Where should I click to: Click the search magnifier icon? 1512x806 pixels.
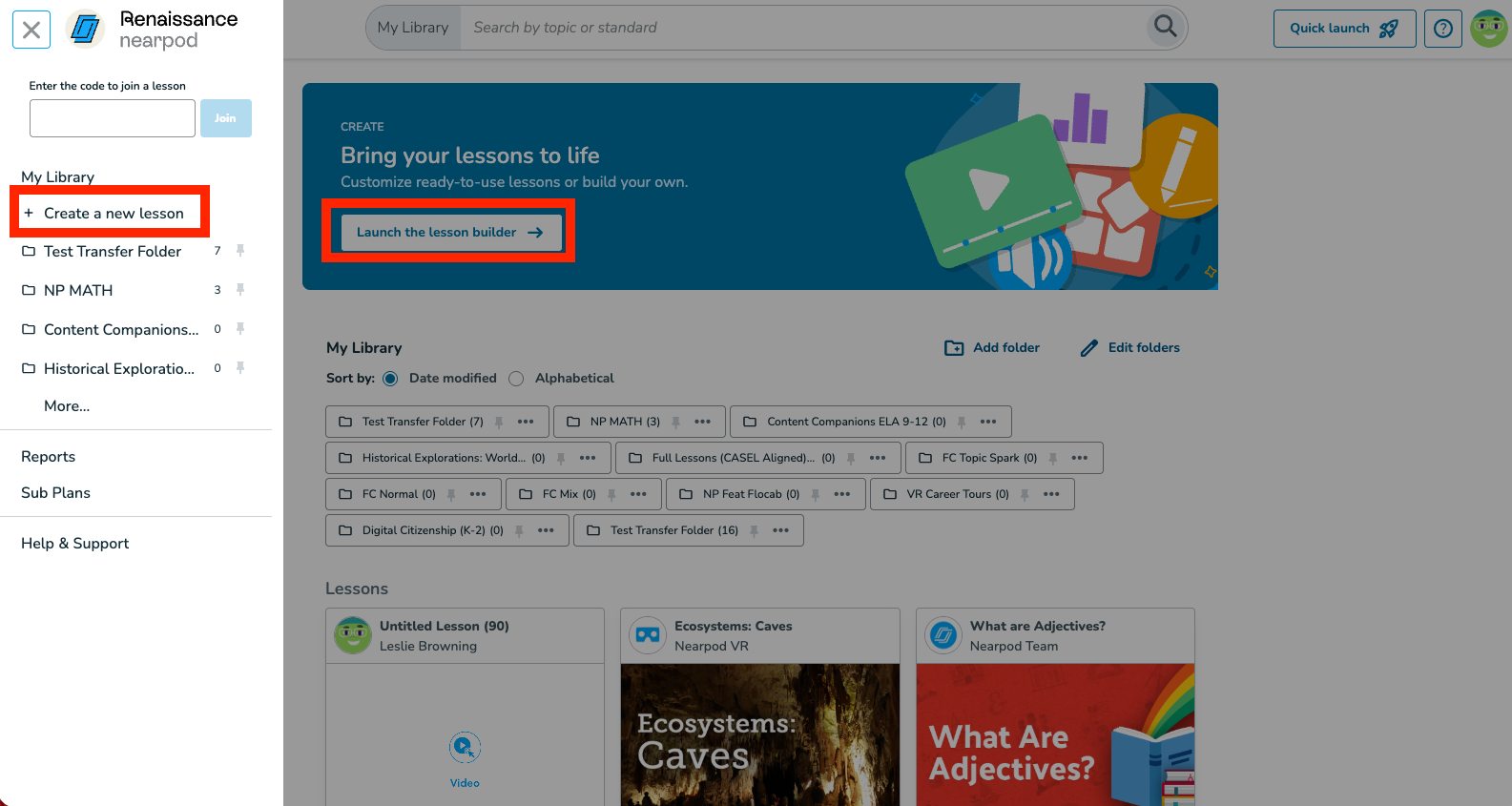1165,27
